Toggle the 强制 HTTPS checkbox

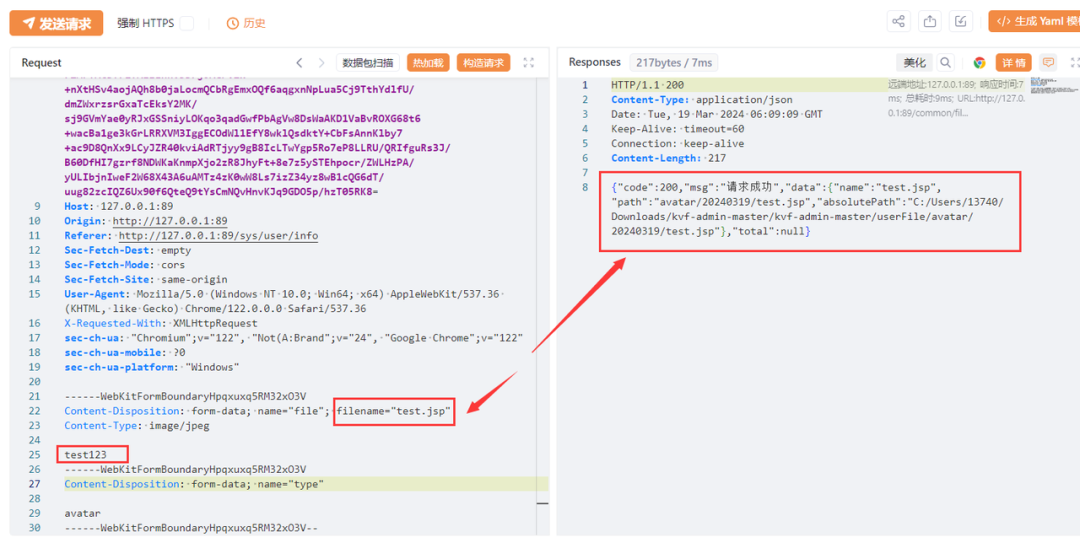[187, 23]
